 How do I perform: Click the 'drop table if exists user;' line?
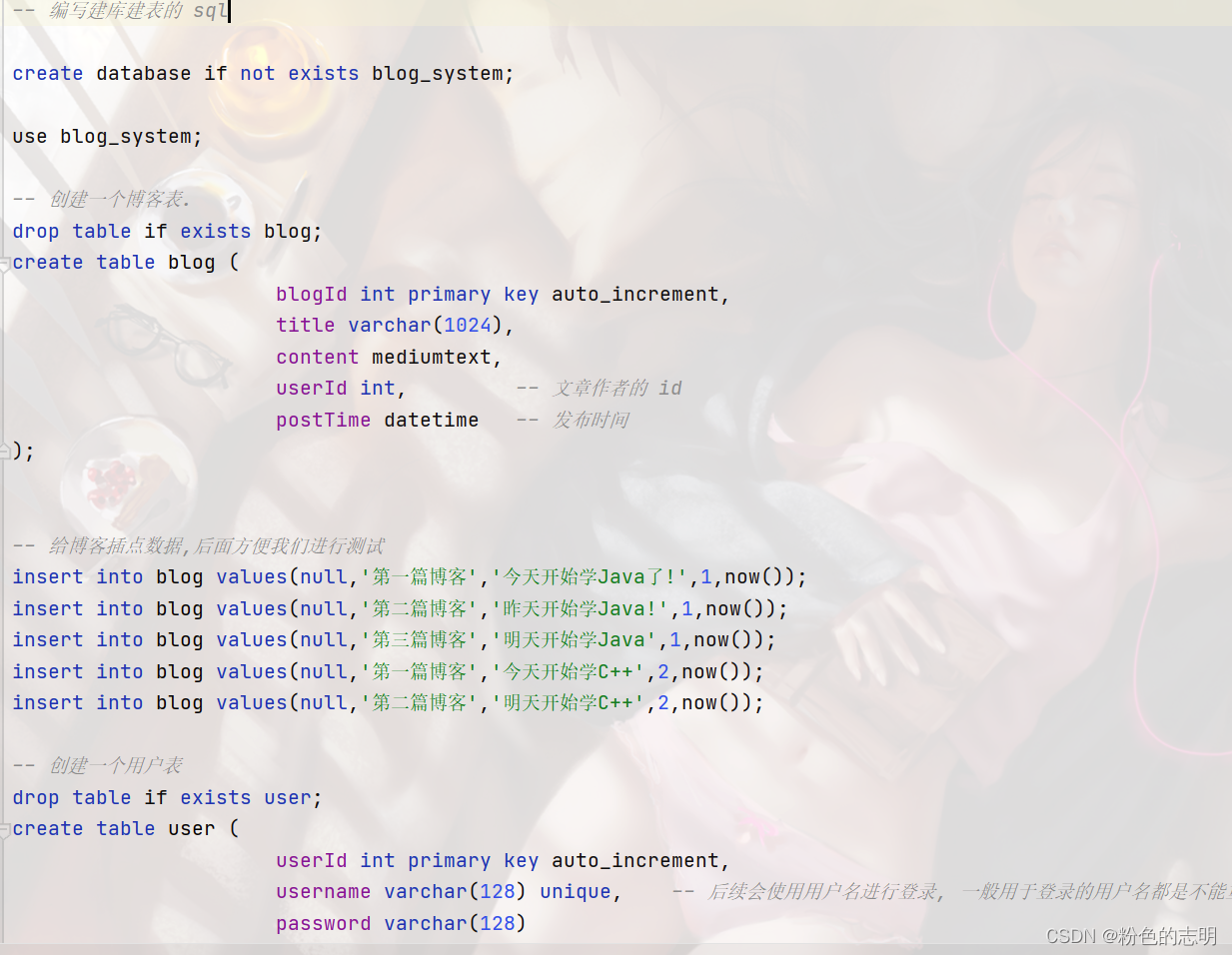click(x=167, y=798)
